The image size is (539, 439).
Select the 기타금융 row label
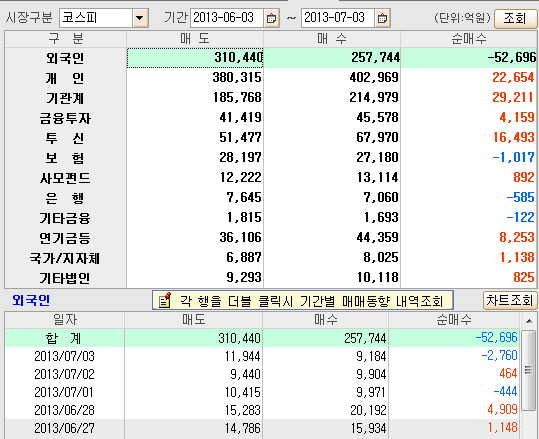tap(65, 218)
